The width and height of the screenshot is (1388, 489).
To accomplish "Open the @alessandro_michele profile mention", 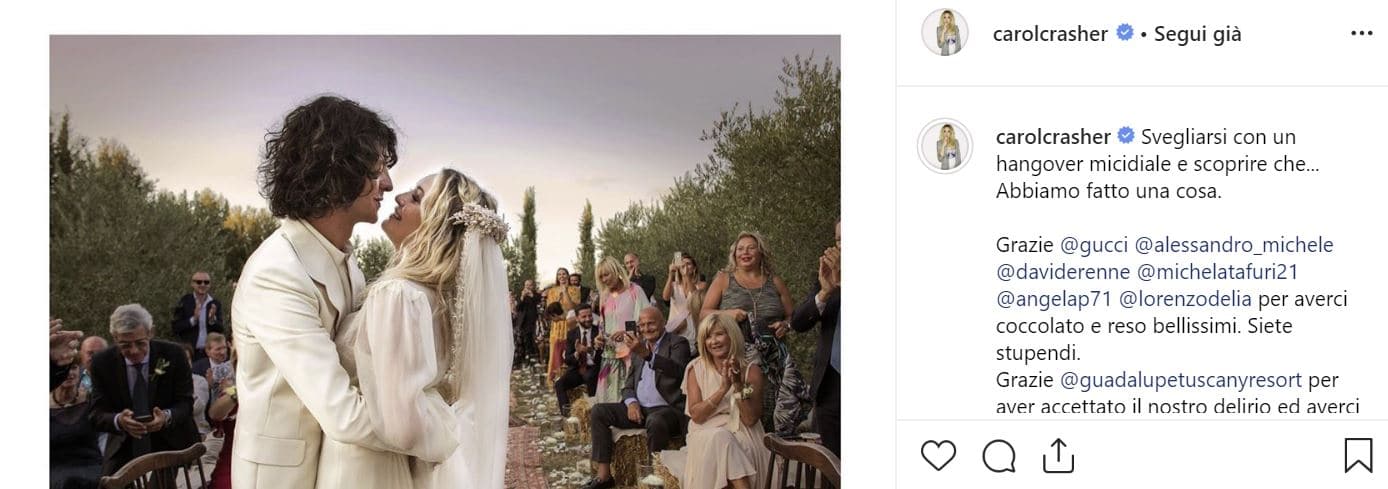I will 1234,245.
